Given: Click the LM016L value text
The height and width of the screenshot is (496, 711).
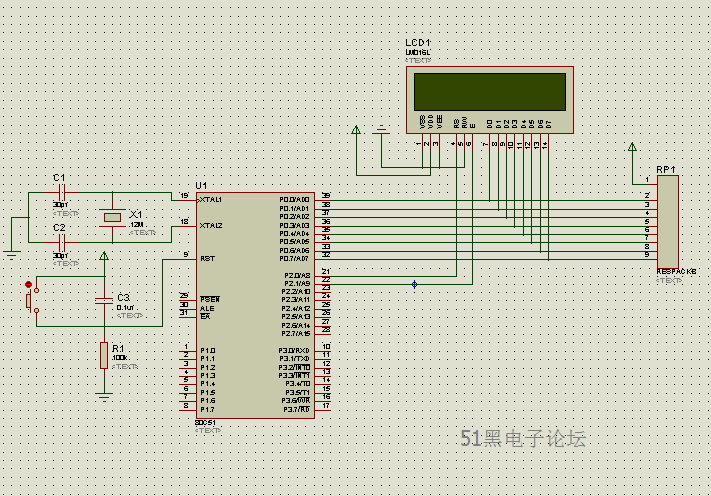Looking at the screenshot, I should pos(418,53).
